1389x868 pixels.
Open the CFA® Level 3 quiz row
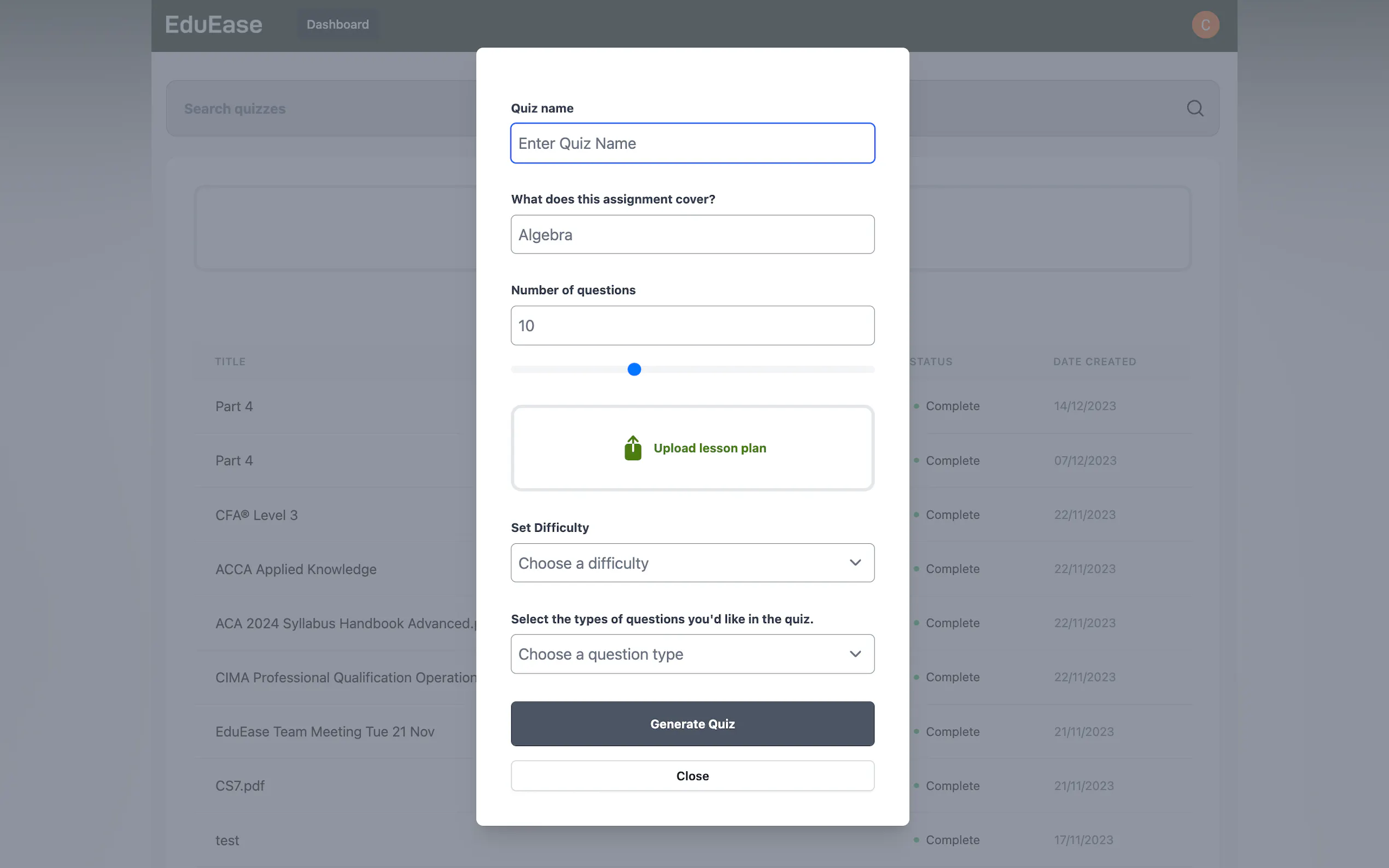(256, 515)
